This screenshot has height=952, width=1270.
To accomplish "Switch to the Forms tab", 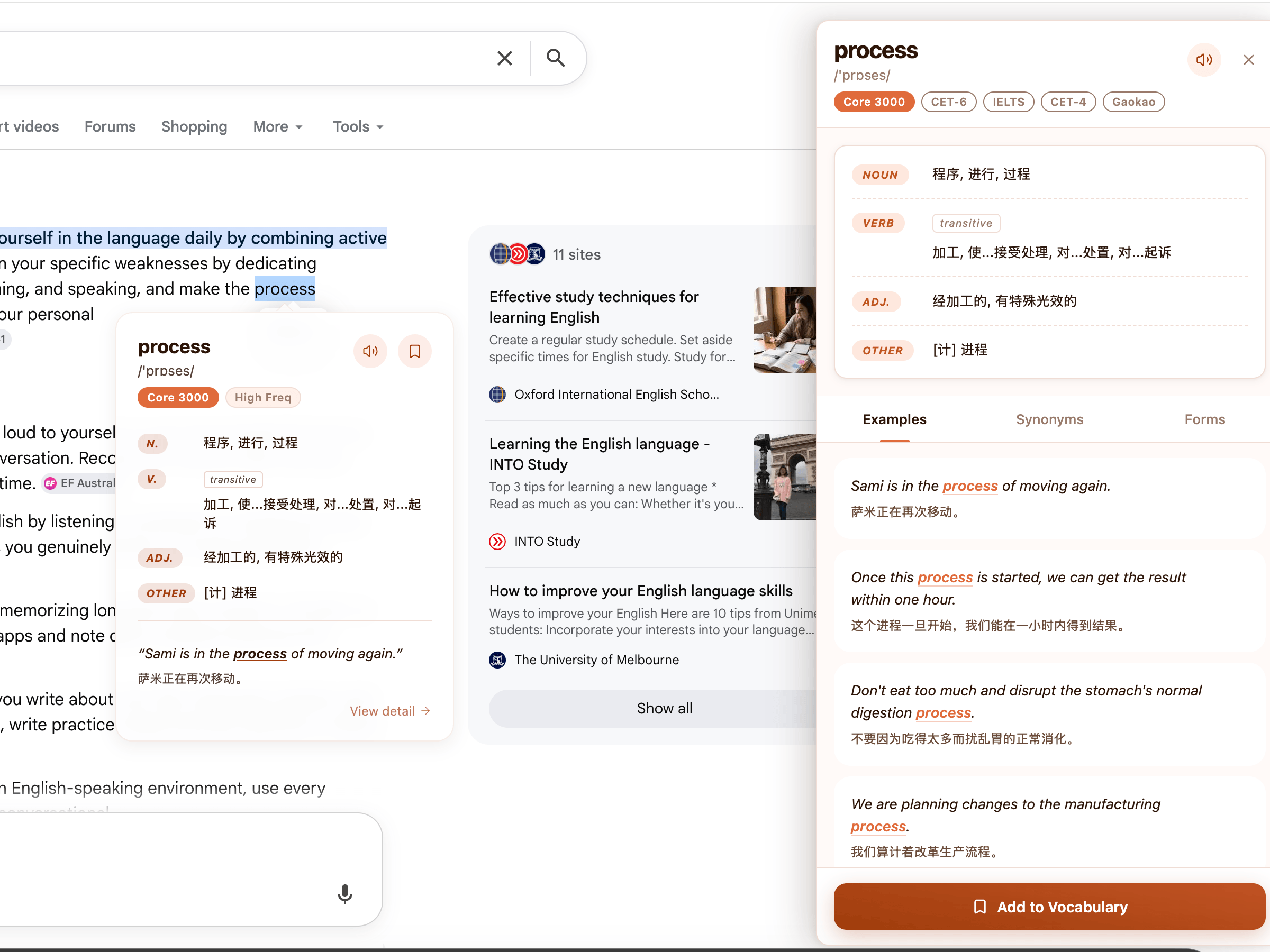I will tap(1204, 419).
